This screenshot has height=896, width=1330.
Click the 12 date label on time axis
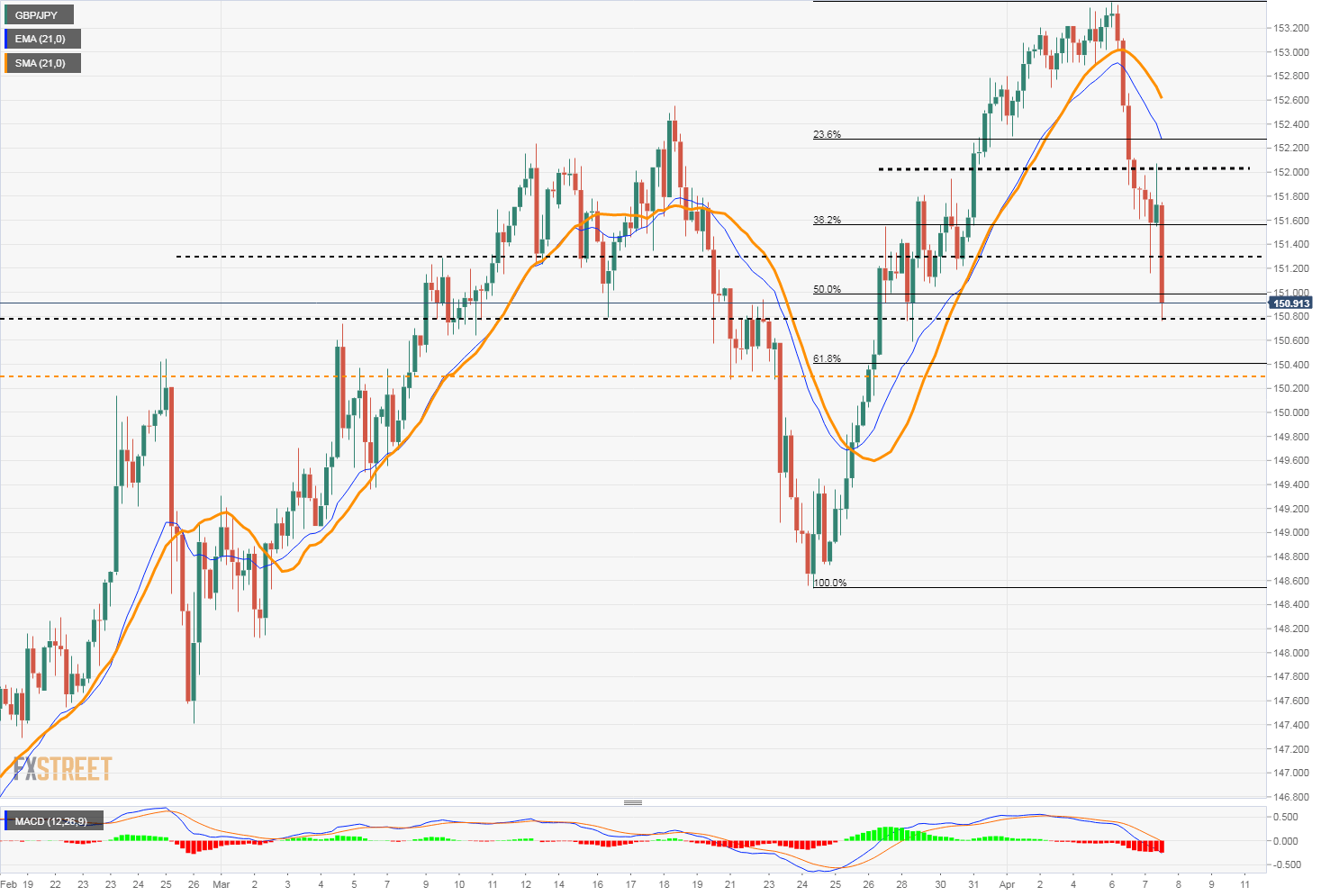[525, 884]
